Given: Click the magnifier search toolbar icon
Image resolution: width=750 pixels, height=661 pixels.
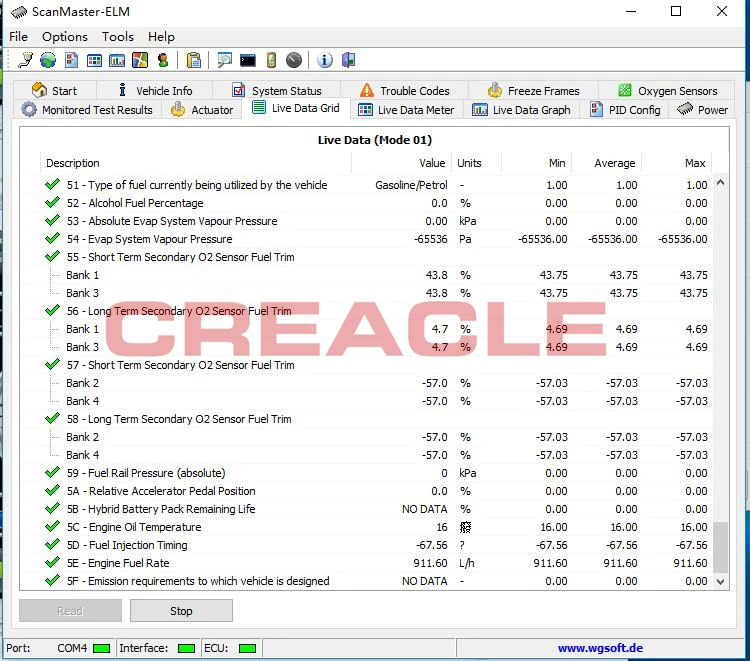Looking at the screenshot, I should [224, 60].
